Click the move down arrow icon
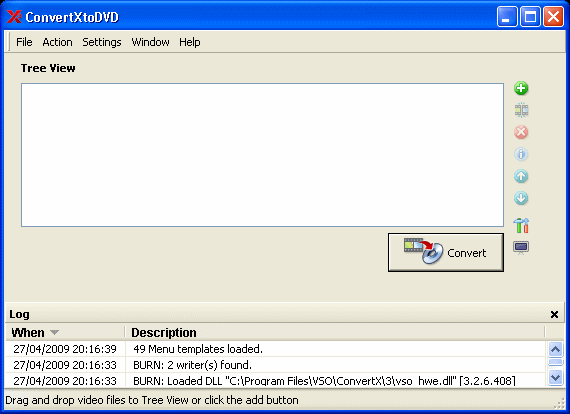 (x=521, y=198)
